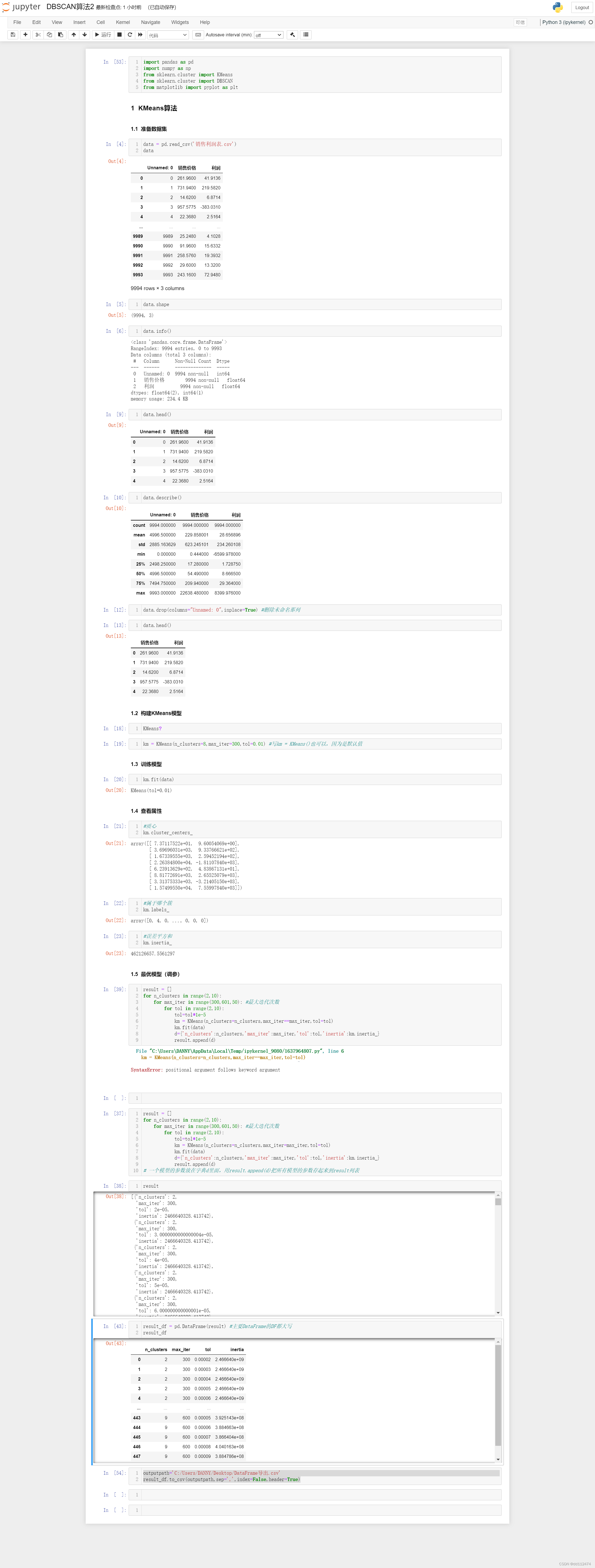Open the cell type dropdown showing 代码
Image resolution: width=595 pixels, height=1568 pixels.
[x=167, y=35]
